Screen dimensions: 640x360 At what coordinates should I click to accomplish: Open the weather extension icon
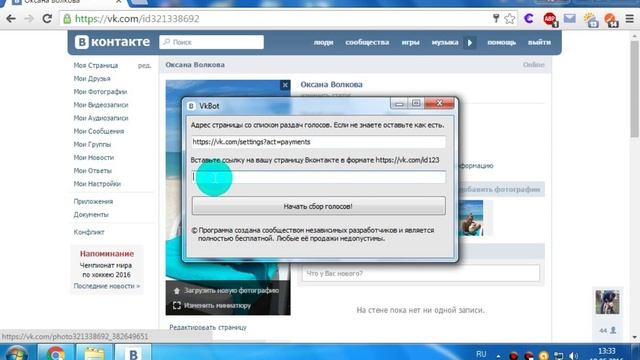(591, 19)
